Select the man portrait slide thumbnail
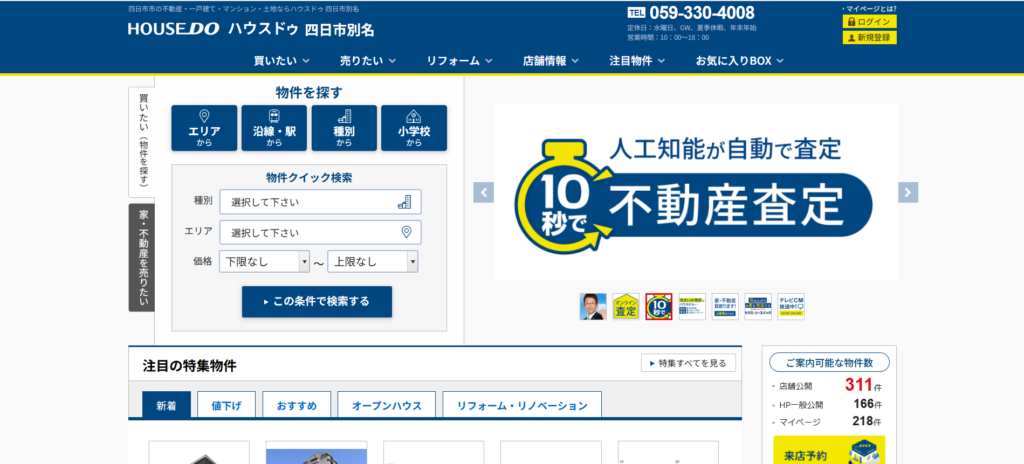1024x464 pixels. 593,307
